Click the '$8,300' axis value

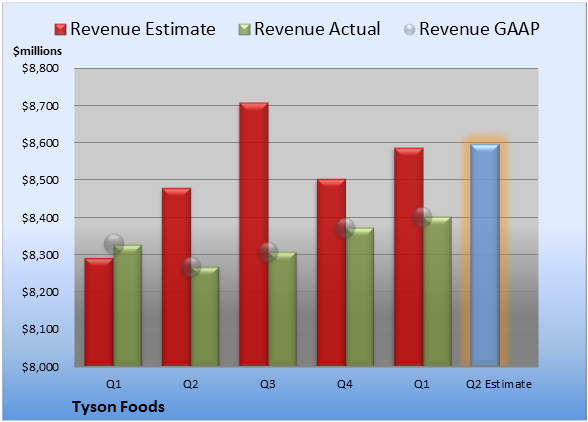(x=40, y=255)
